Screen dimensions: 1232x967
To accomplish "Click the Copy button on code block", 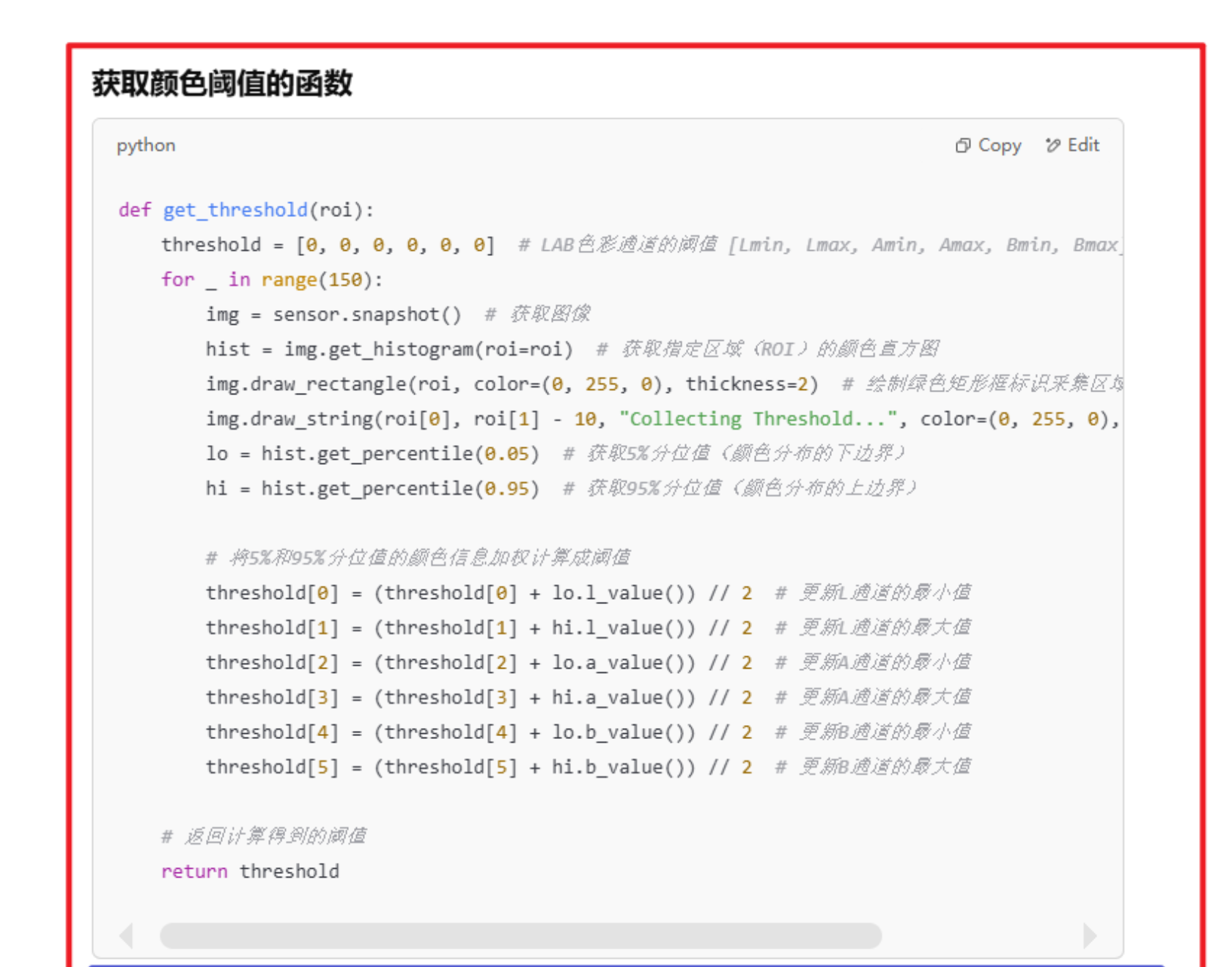I will (988, 145).
